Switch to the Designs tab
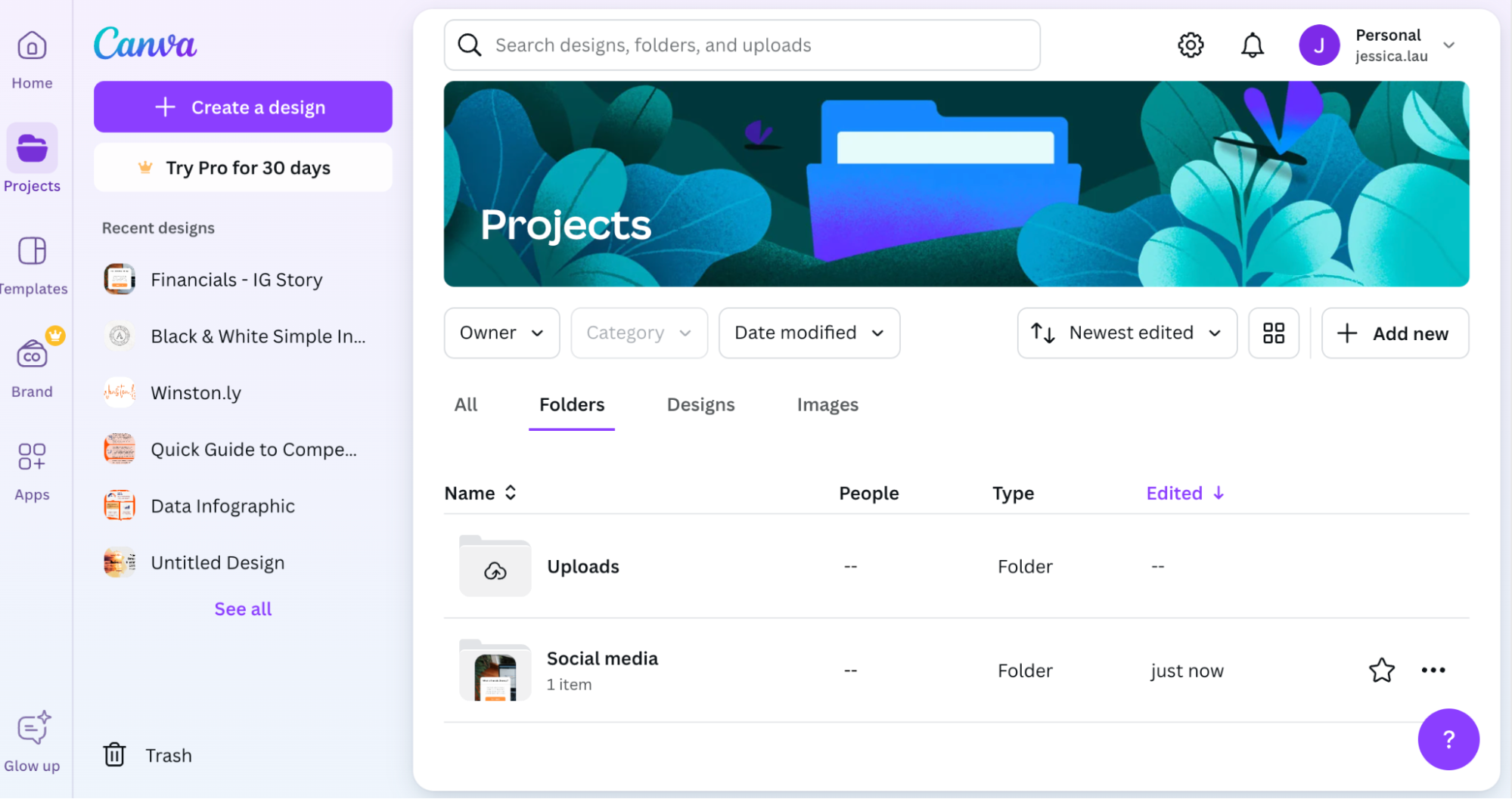This screenshot has height=799, width=1512. tap(700, 405)
